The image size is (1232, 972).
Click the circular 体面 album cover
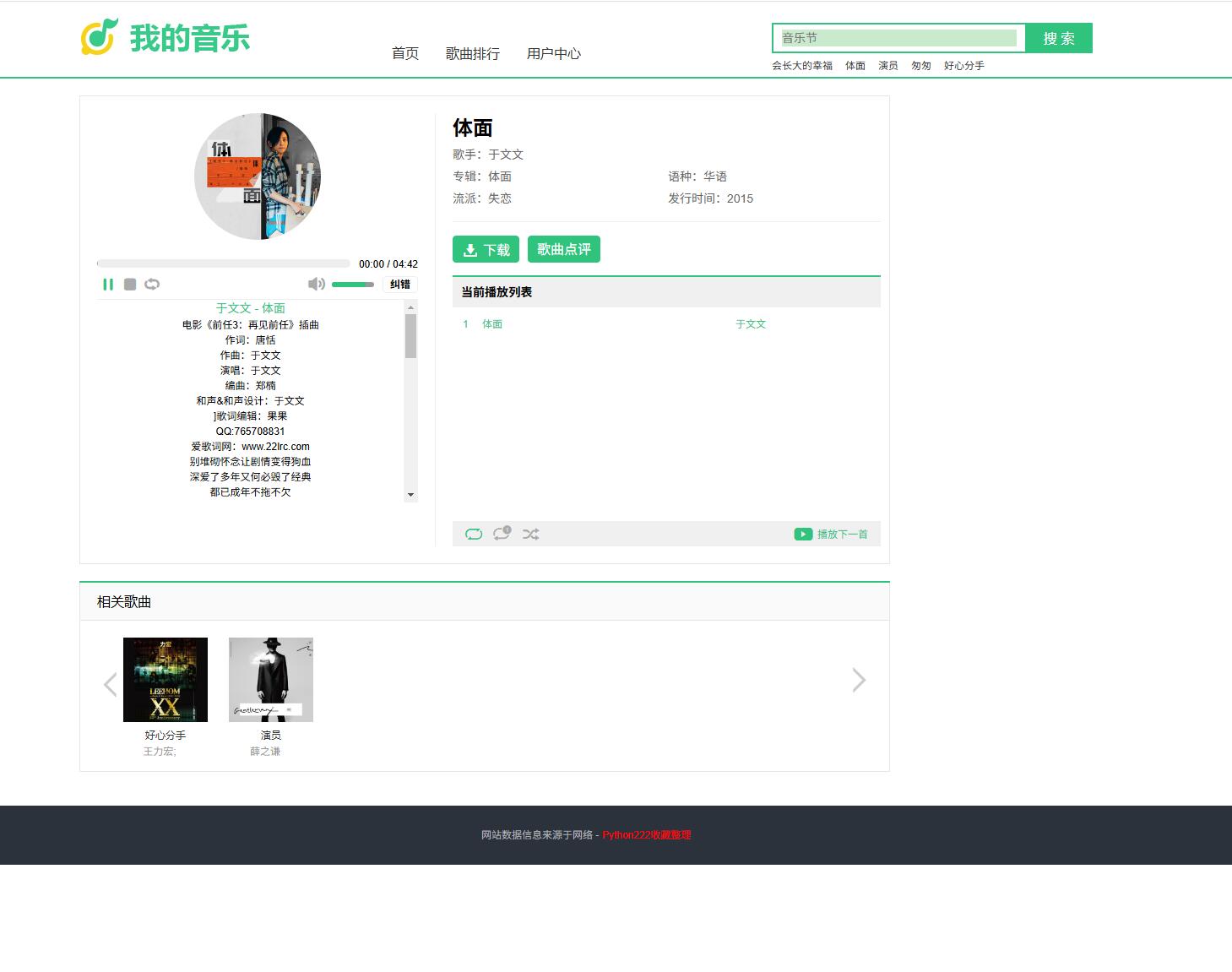pyautogui.click(x=258, y=176)
